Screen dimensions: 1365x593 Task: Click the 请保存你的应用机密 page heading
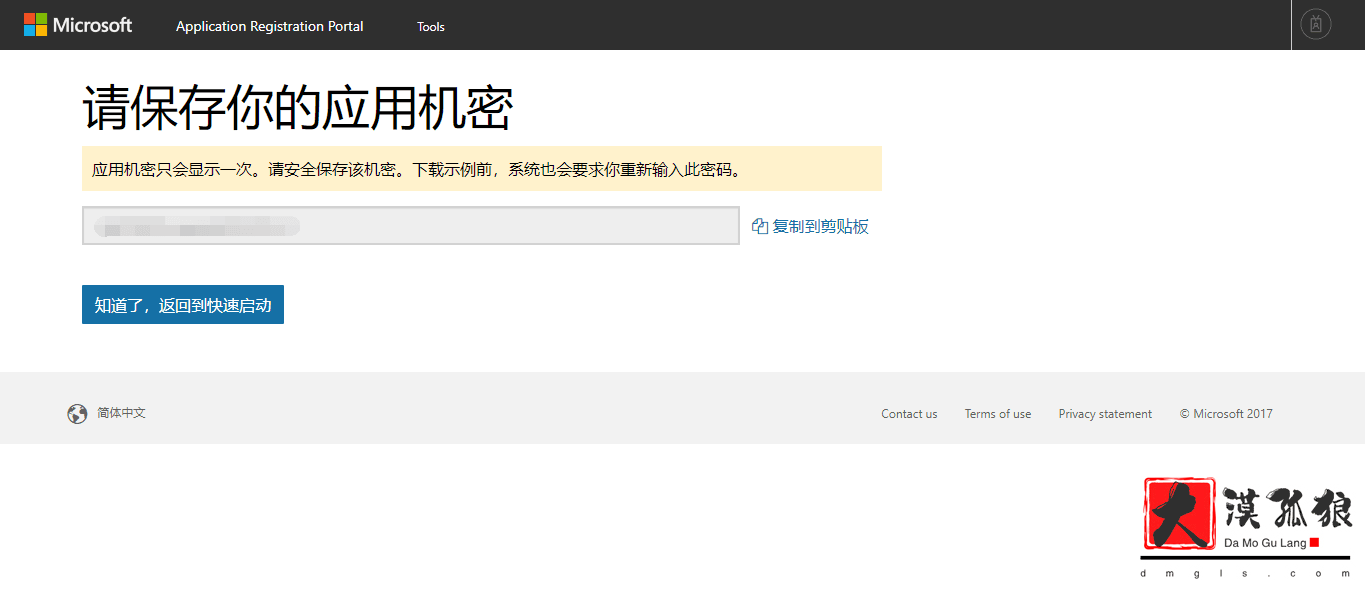pyautogui.click(x=297, y=108)
